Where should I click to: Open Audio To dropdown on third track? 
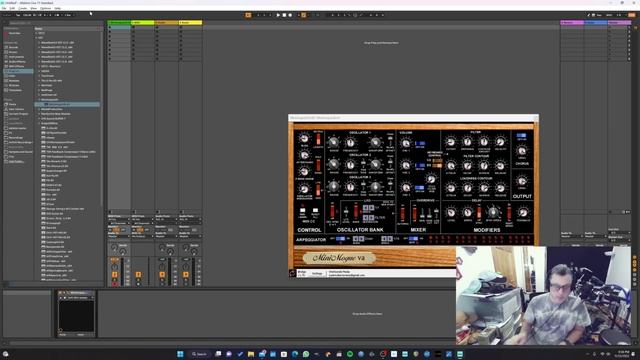point(166,236)
